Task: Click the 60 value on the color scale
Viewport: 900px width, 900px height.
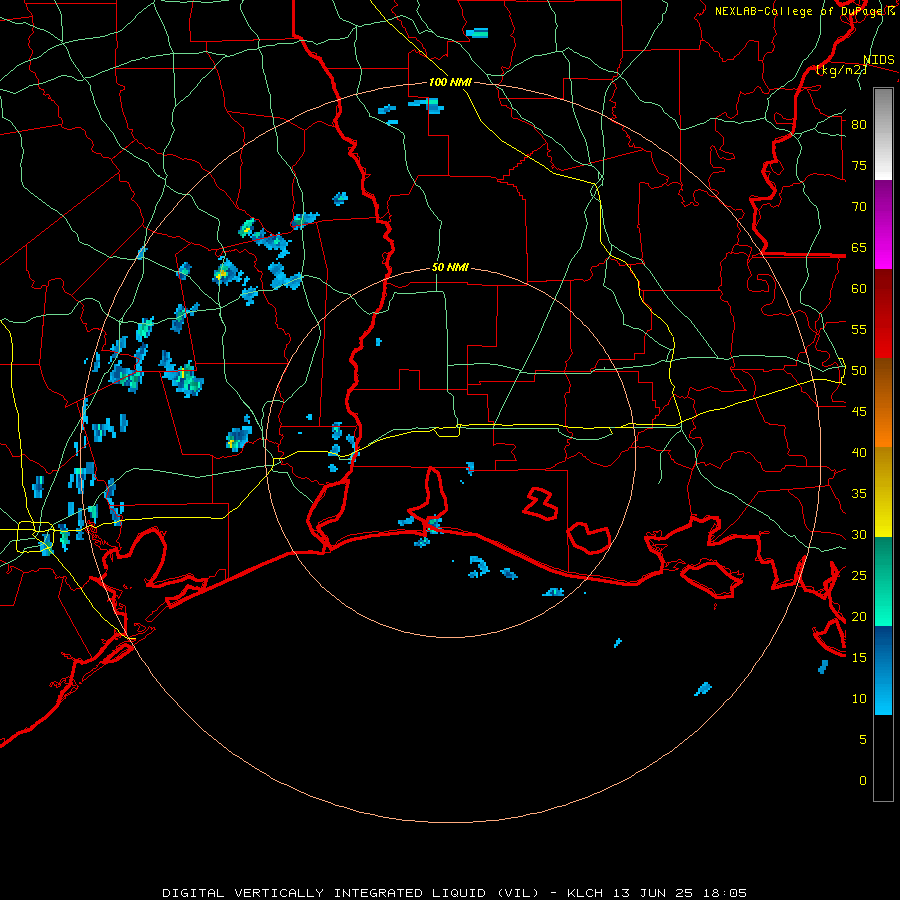Action: pyautogui.click(x=859, y=289)
